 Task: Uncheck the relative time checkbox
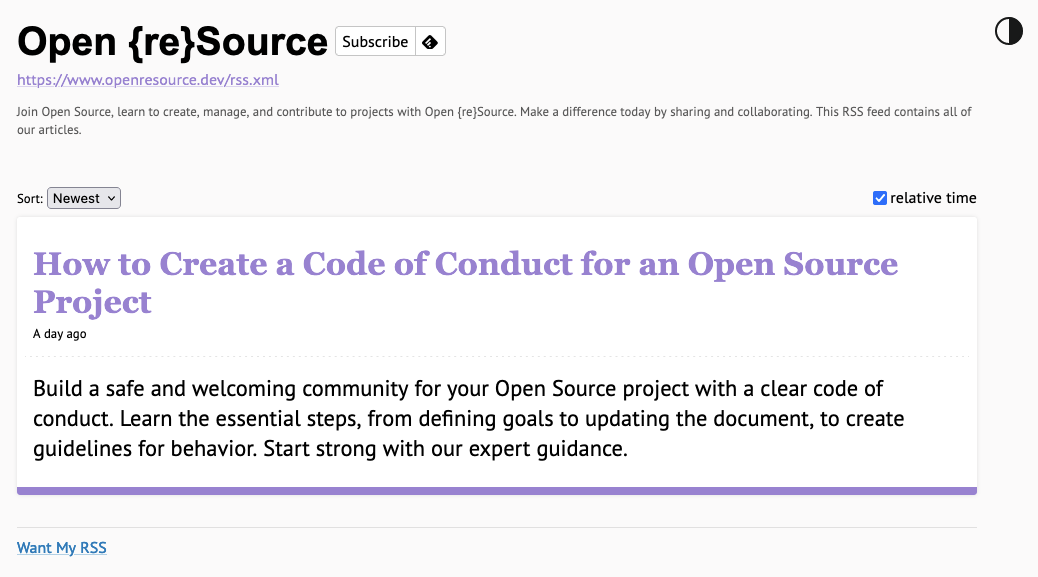(880, 198)
